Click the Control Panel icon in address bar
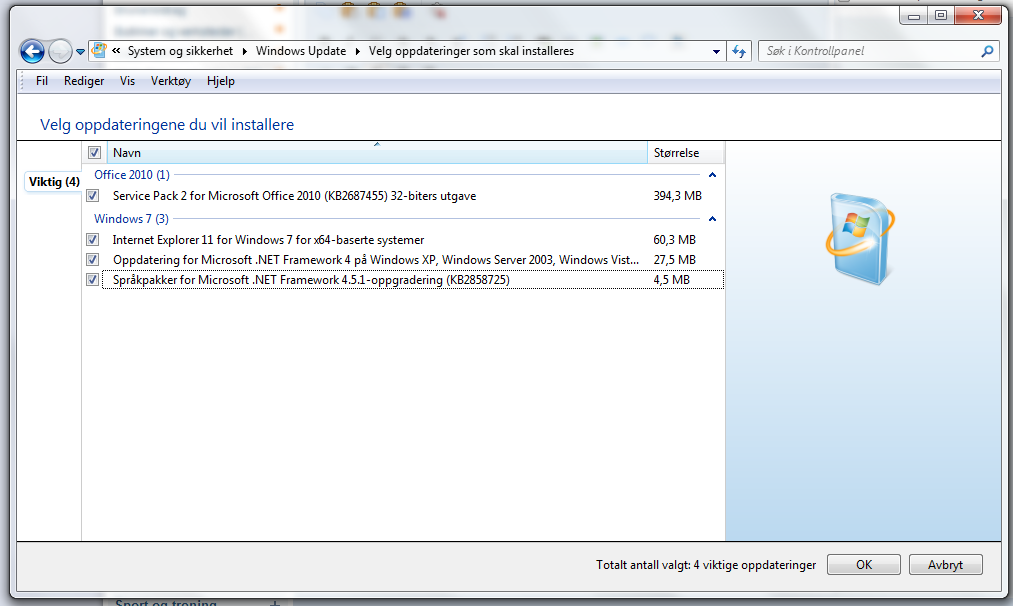The width and height of the screenshot is (1014, 606). tap(99, 50)
